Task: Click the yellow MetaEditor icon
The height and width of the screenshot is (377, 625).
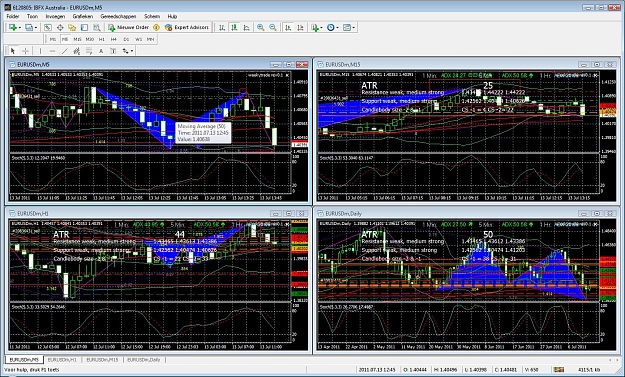Action: pos(156,27)
